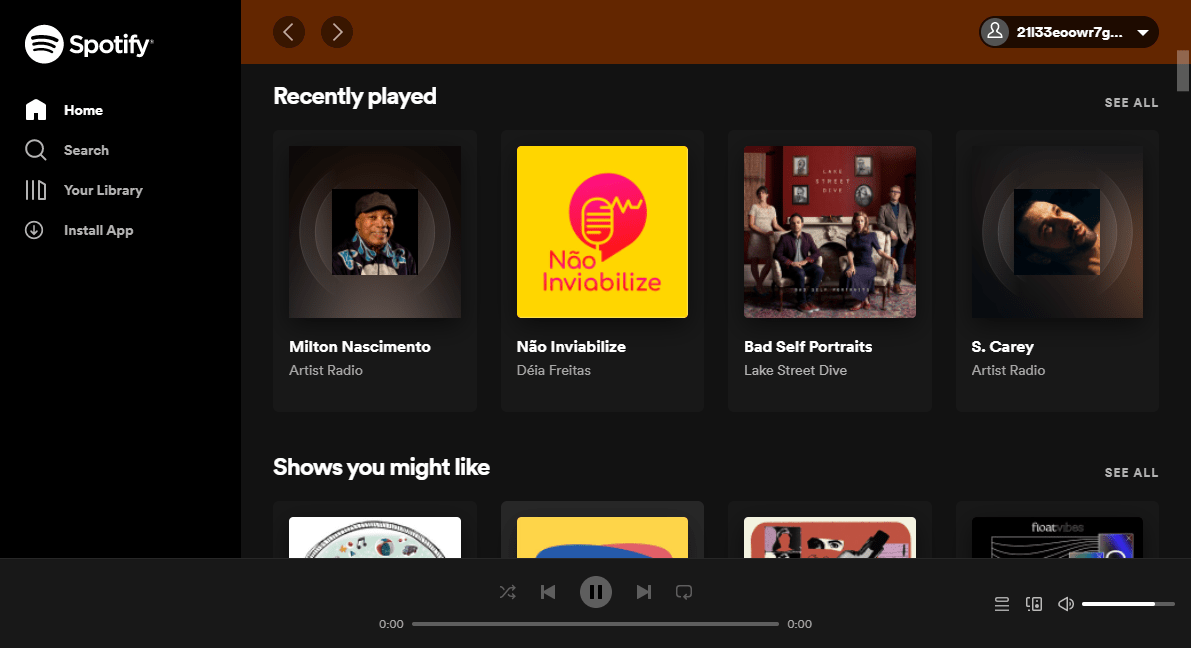Click the user profile avatar icon
1191x648 pixels.
(x=994, y=32)
